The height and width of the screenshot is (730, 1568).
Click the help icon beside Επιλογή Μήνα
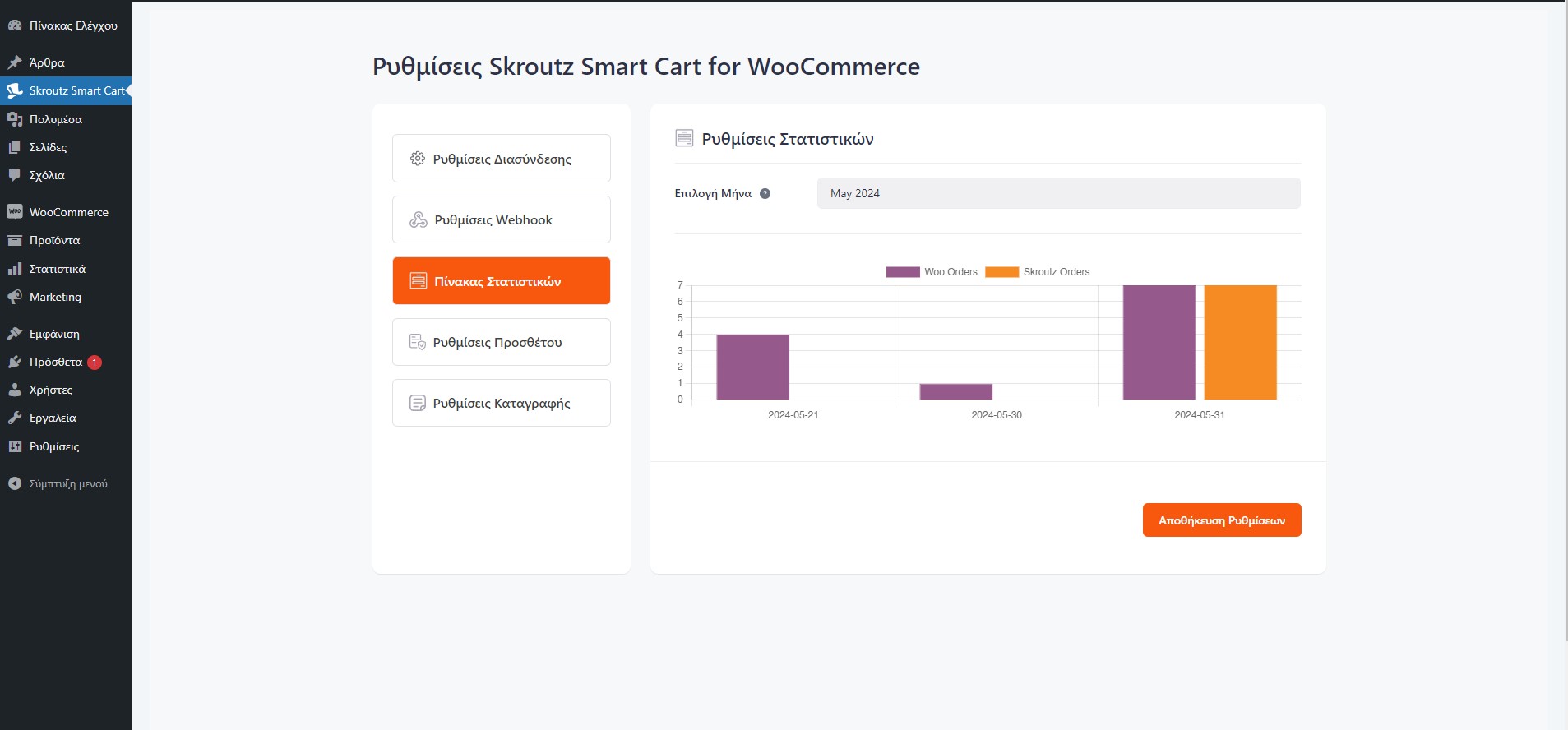765,194
